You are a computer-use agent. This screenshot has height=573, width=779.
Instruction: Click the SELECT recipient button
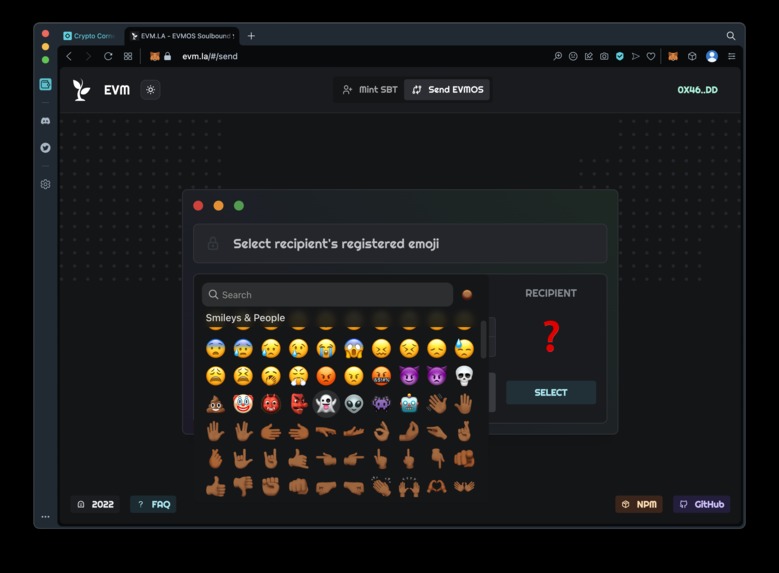coord(551,393)
